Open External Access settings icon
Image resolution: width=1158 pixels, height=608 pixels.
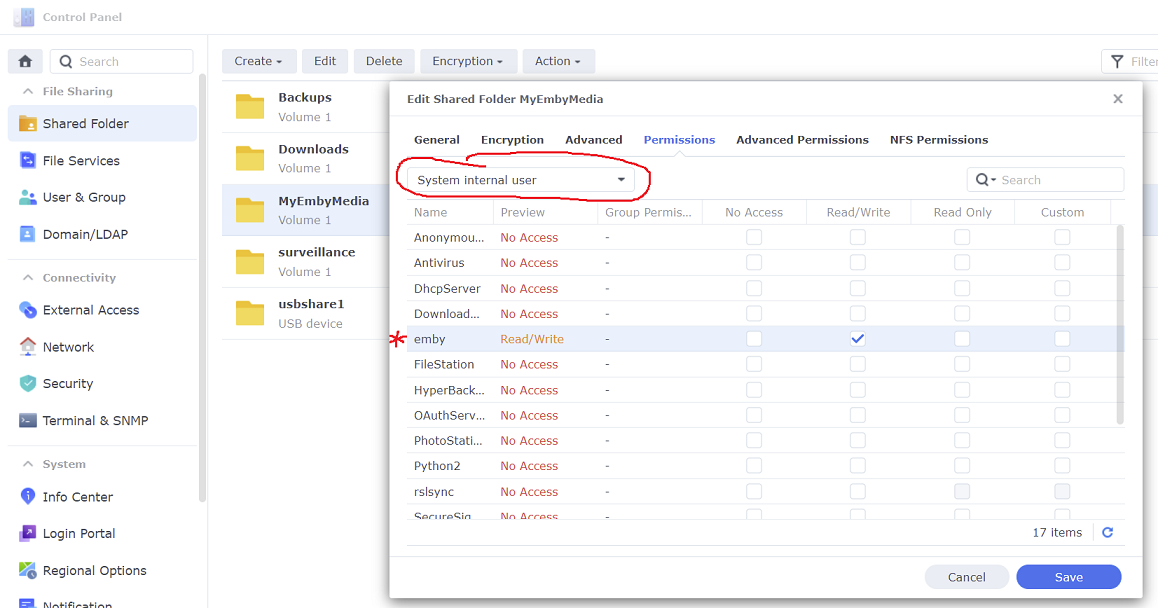tap(28, 311)
